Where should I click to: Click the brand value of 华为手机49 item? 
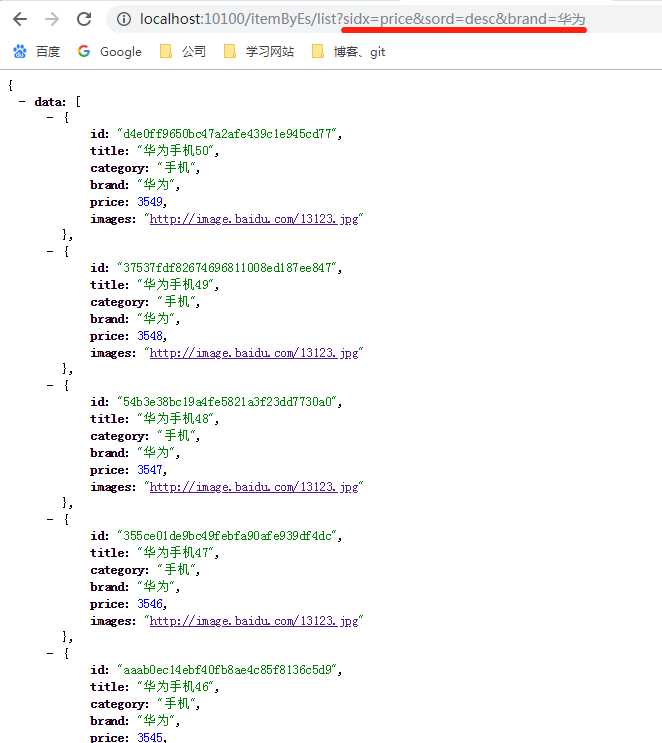click(x=156, y=319)
